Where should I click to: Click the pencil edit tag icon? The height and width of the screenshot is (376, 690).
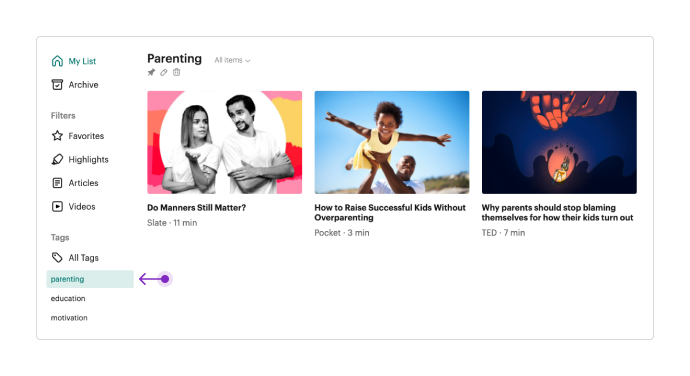tap(164, 72)
